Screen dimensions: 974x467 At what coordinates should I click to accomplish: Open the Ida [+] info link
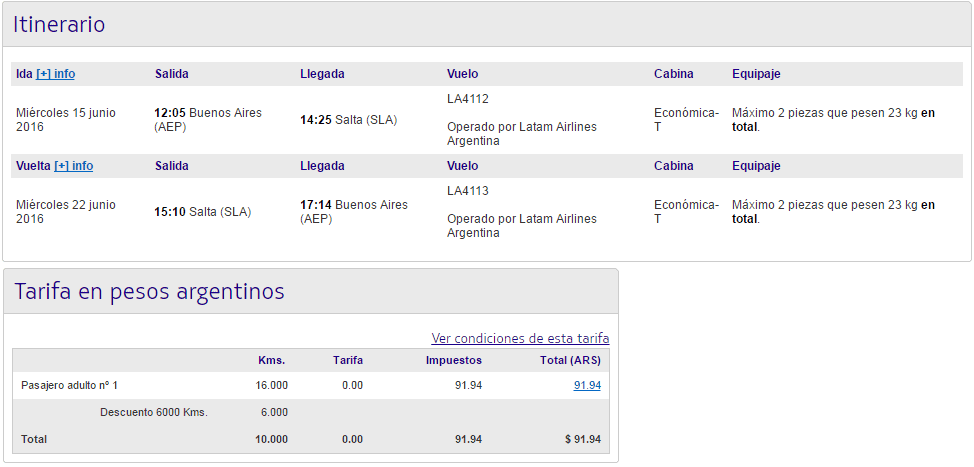55,74
